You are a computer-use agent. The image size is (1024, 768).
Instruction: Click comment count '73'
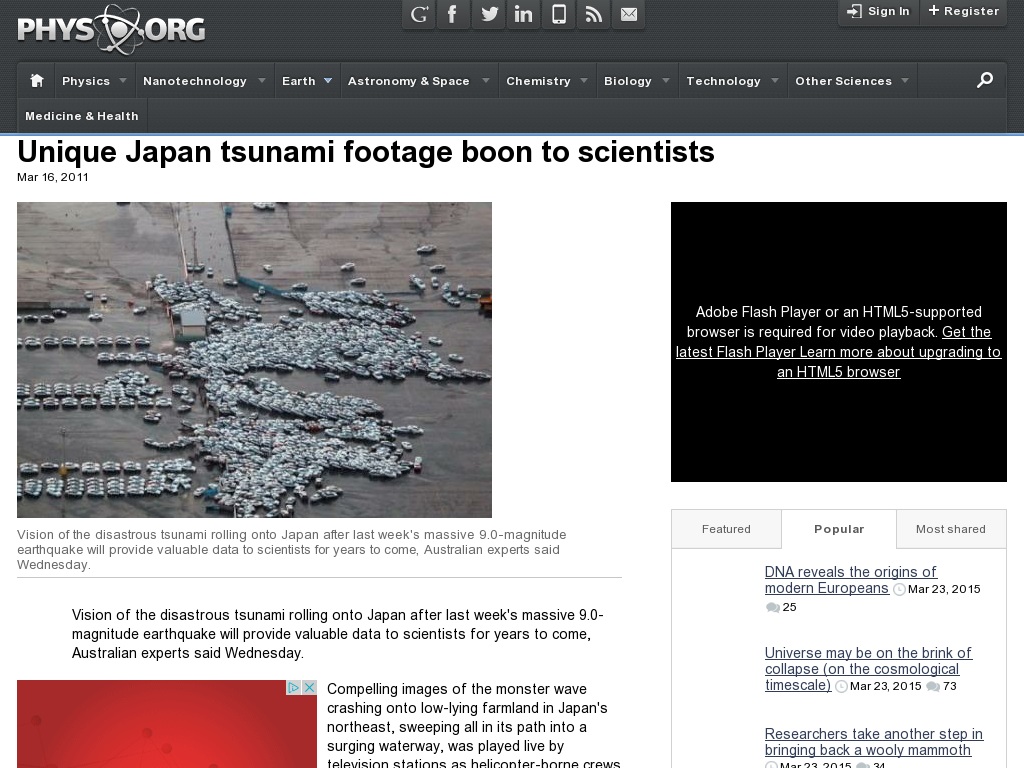[x=950, y=686]
